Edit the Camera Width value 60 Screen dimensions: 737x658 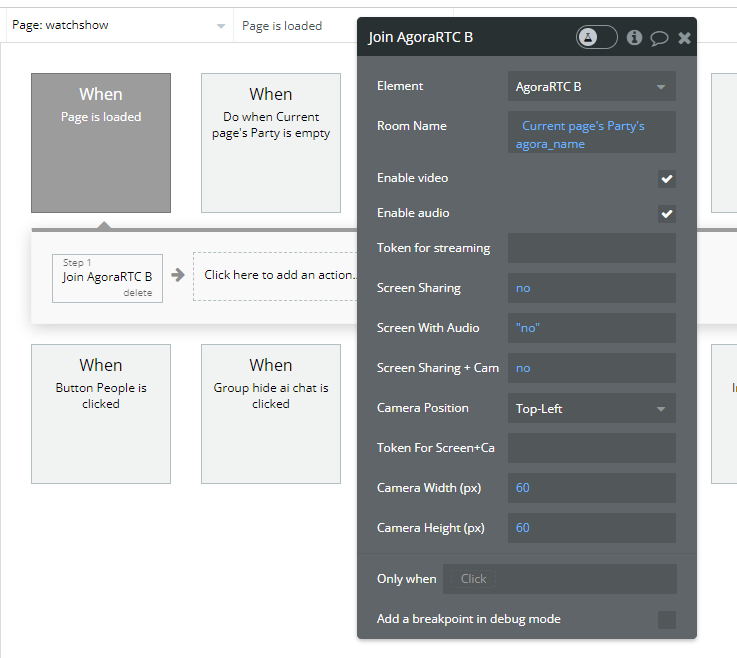click(x=592, y=488)
